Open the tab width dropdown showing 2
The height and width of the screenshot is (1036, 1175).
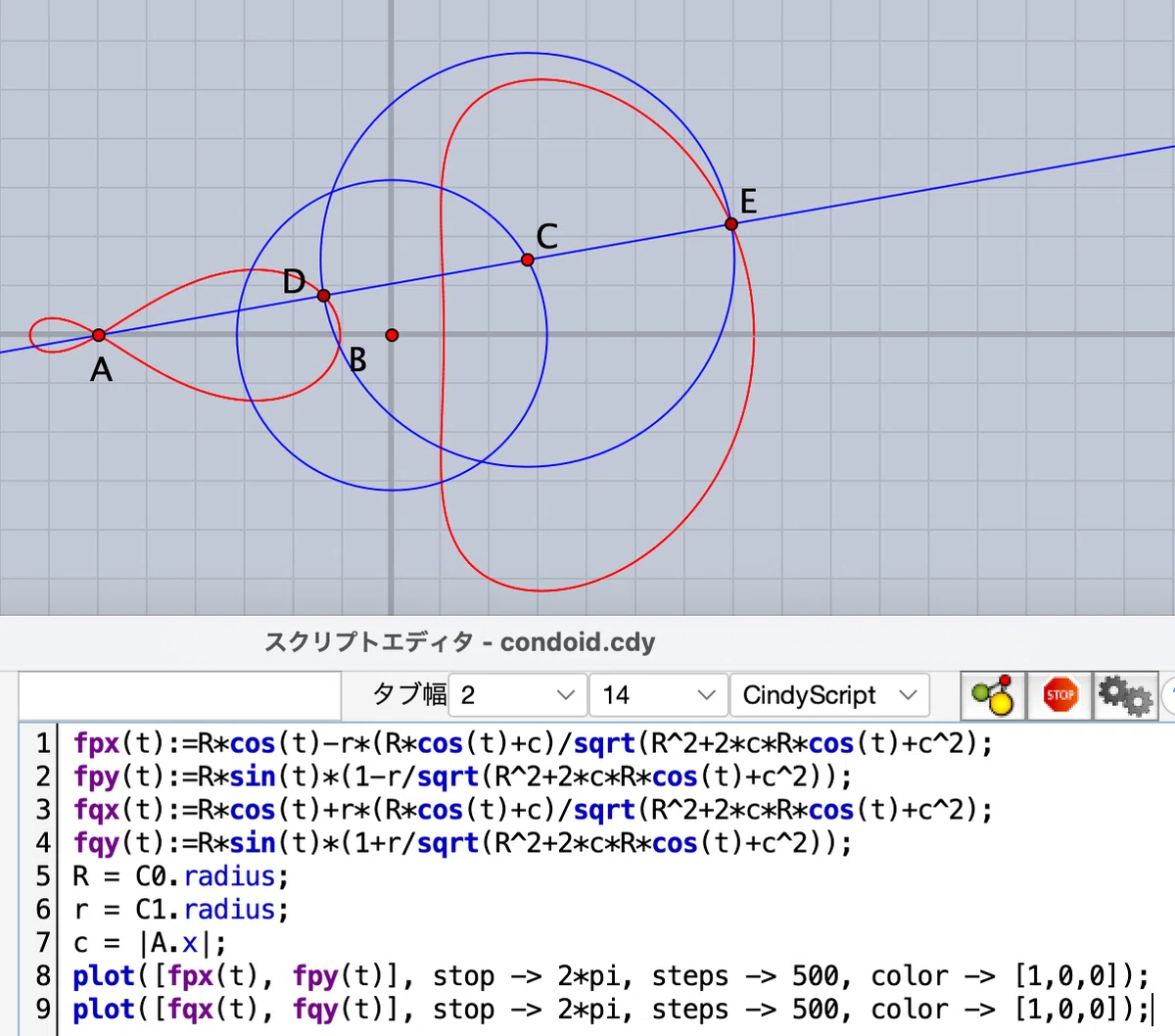click(518, 695)
